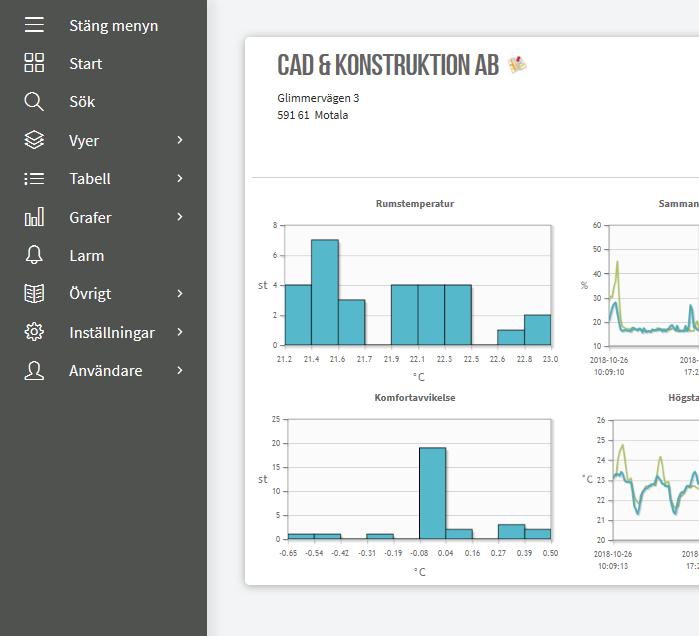Click the CAD & KONSTRUKTION AB heading

388,65
